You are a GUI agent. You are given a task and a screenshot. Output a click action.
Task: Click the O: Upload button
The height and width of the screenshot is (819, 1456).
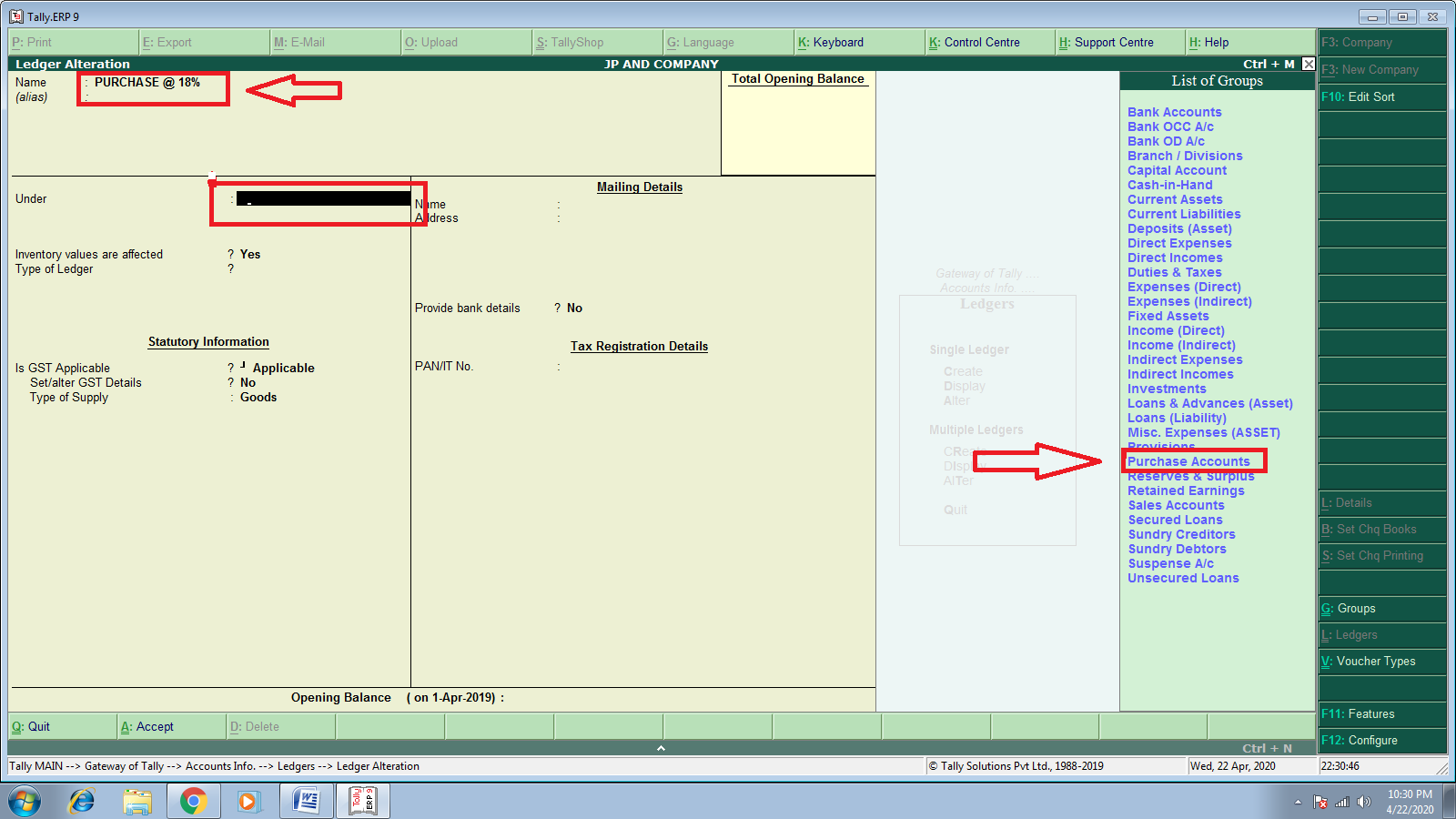click(x=466, y=42)
